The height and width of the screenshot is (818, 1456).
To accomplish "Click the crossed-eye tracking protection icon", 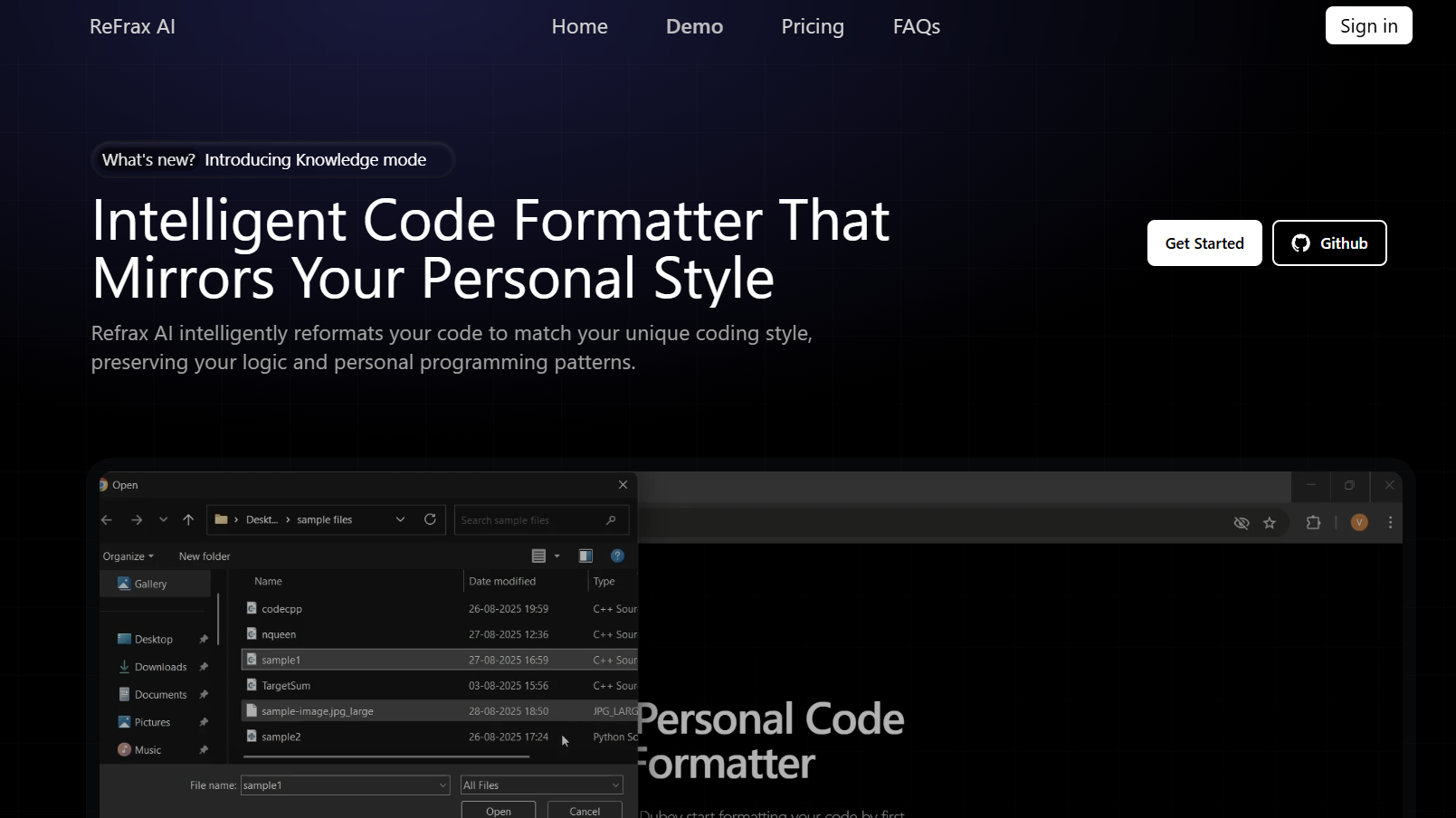I will point(1242,523).
